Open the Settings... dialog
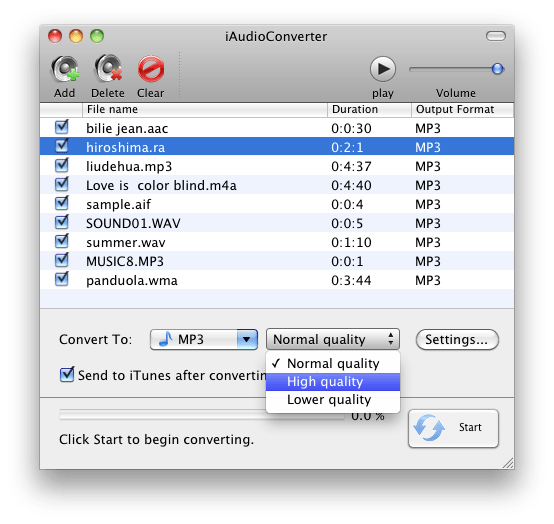 (x=457, y=340)
